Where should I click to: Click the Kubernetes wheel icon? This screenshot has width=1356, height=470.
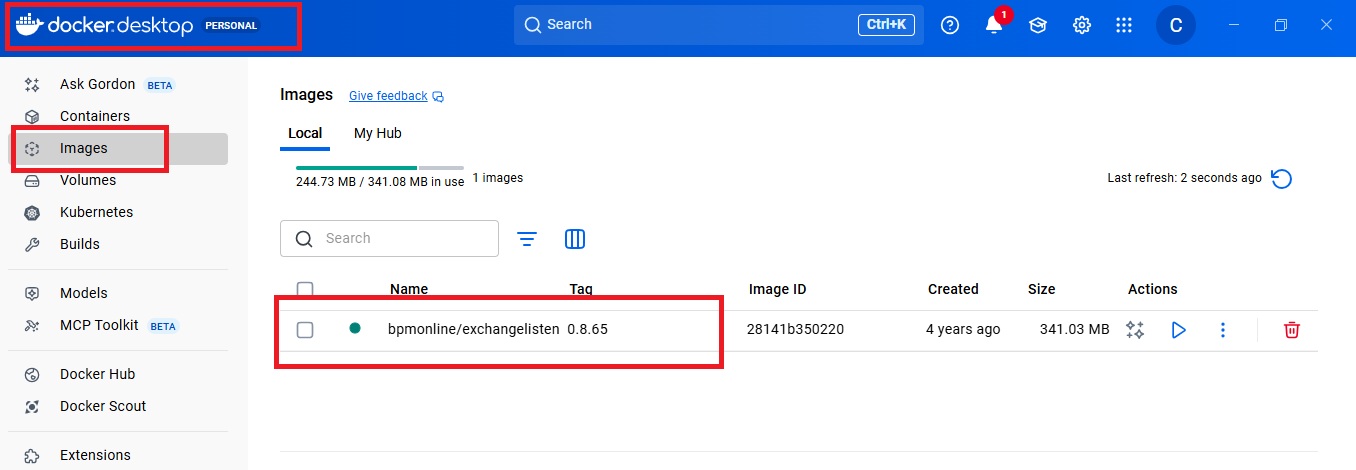(32, 213)
